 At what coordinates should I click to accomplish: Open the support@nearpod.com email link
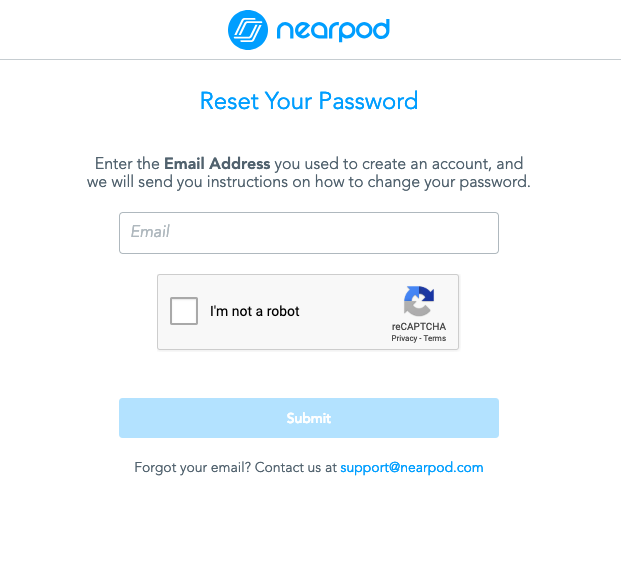(411, 467)
